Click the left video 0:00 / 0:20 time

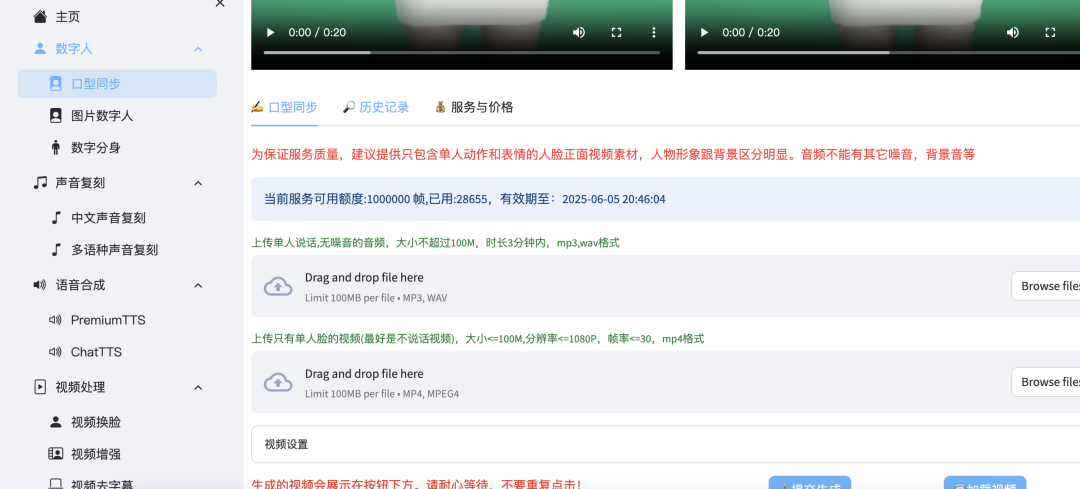[x=317, y=32]
